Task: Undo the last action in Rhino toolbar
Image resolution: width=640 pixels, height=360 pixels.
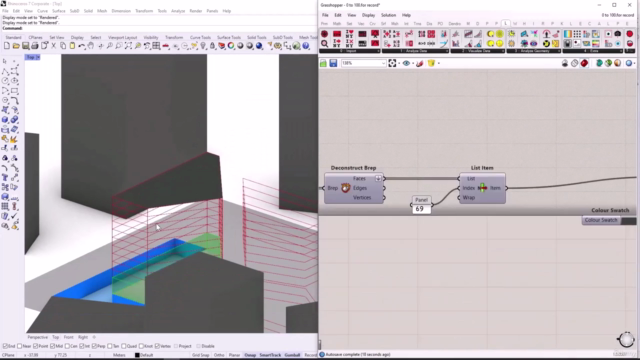Action: 82,46
